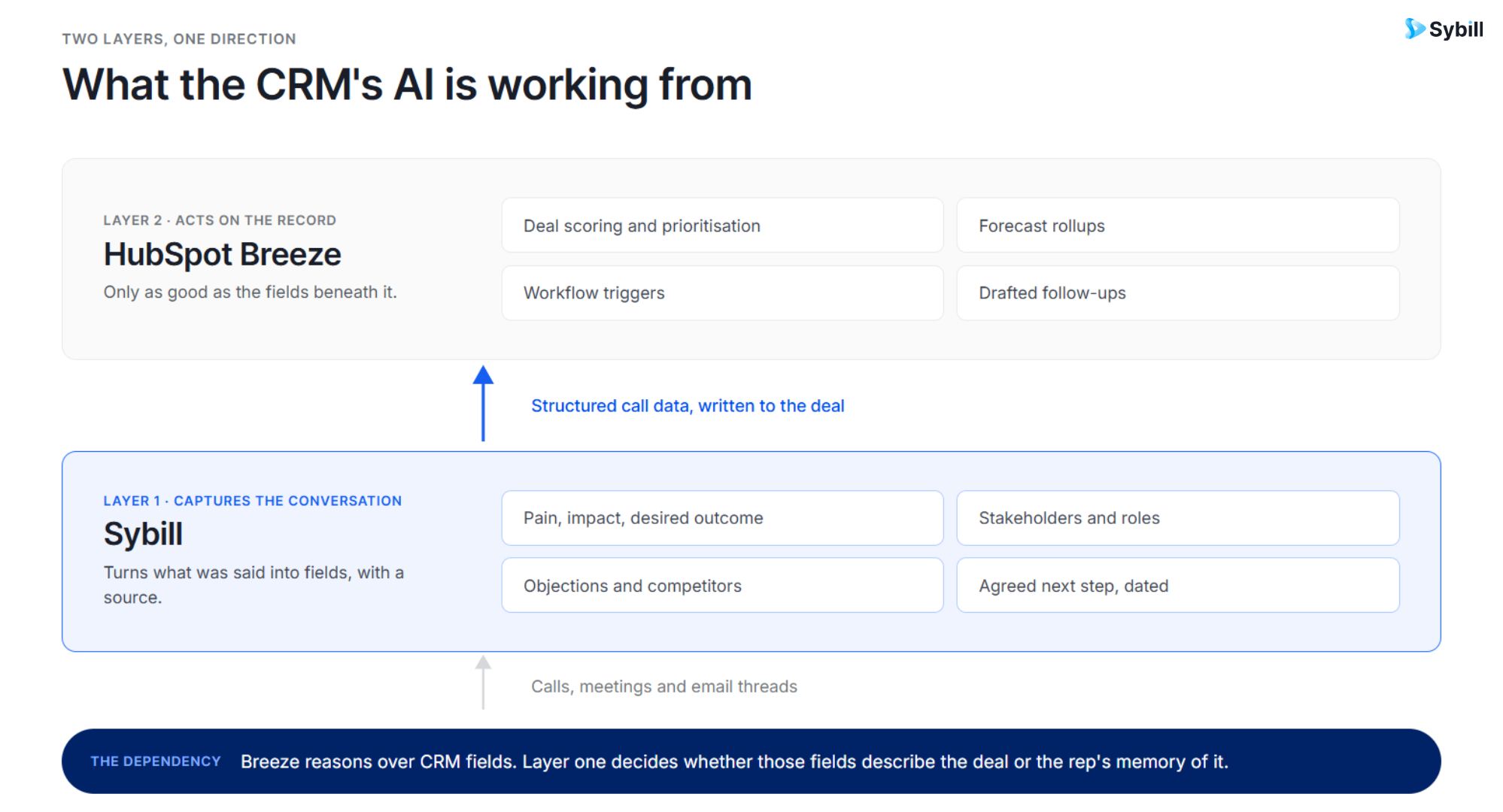
Task: Click 'Only as good as the fields beneath it.'
Action: coord(250,292)
